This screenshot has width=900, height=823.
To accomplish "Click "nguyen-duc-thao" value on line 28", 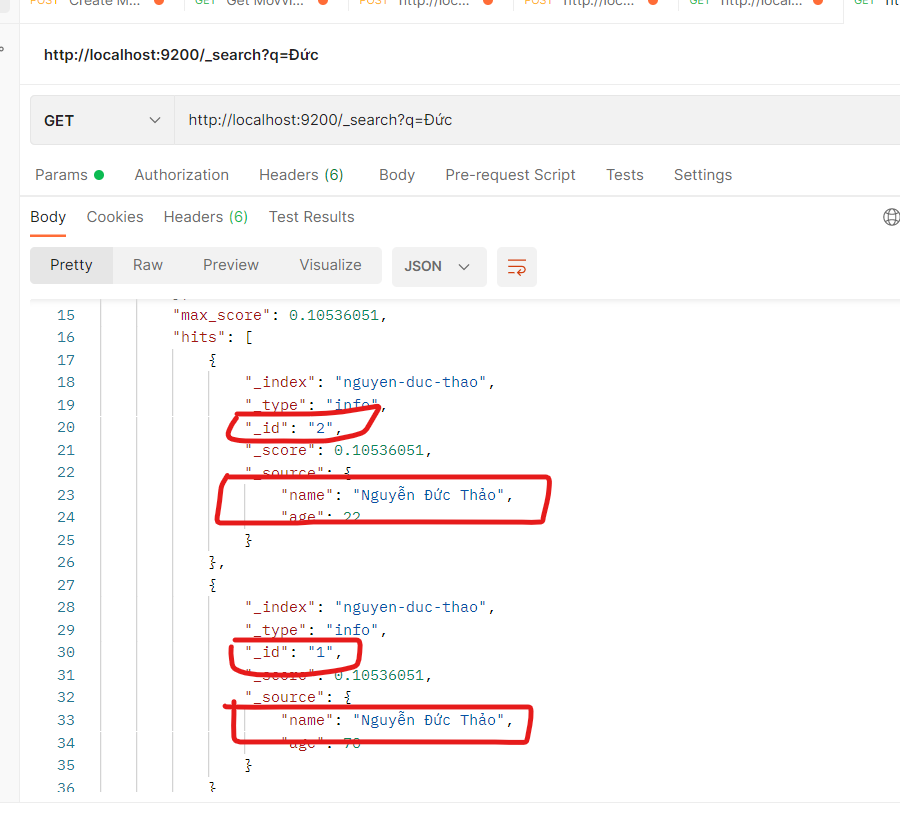I will click(x=410, y=607).
